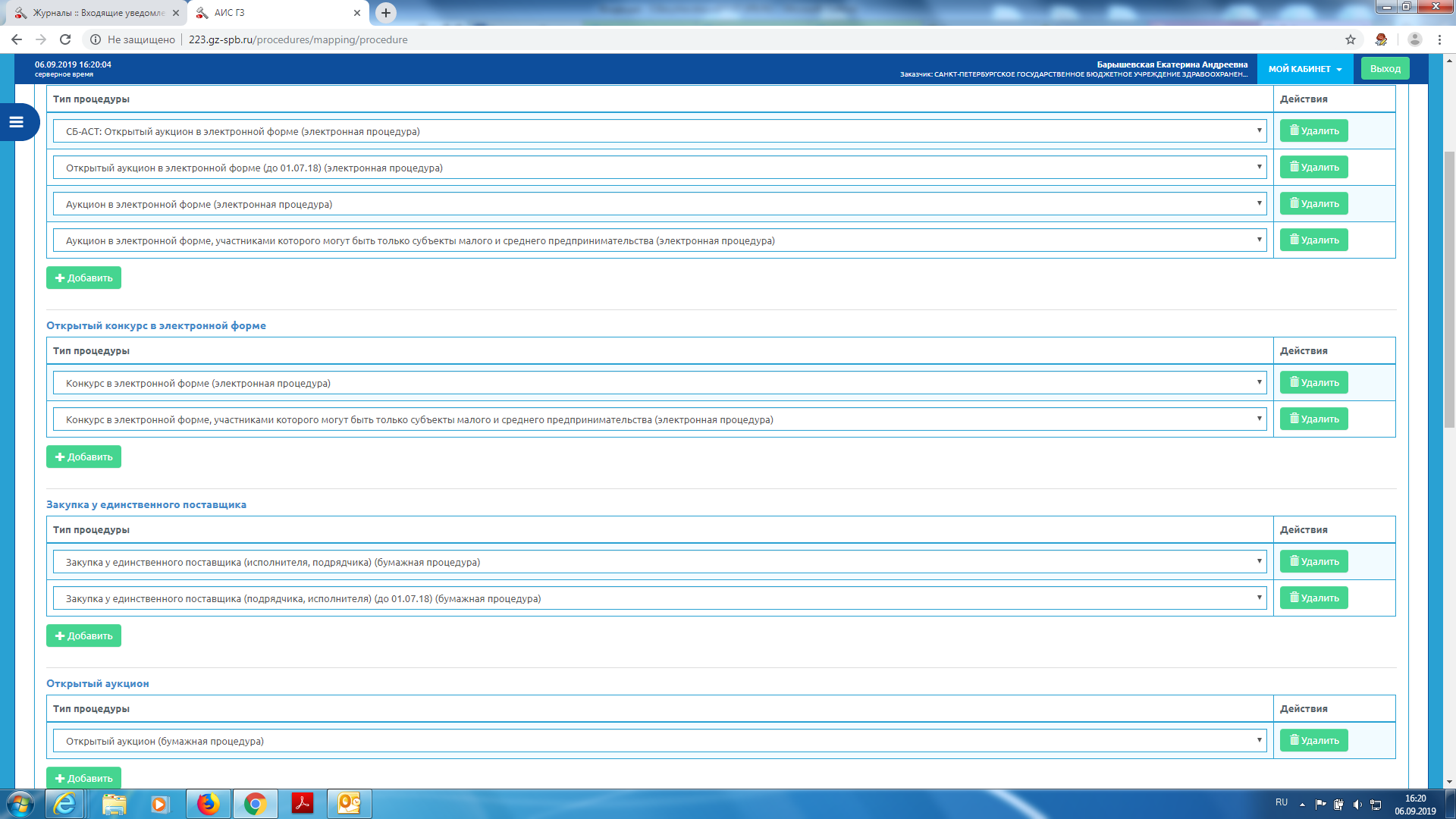Open Internet Explorer taskbar icon
This screenshot has width=1456, height=819.
pos(65,803)
